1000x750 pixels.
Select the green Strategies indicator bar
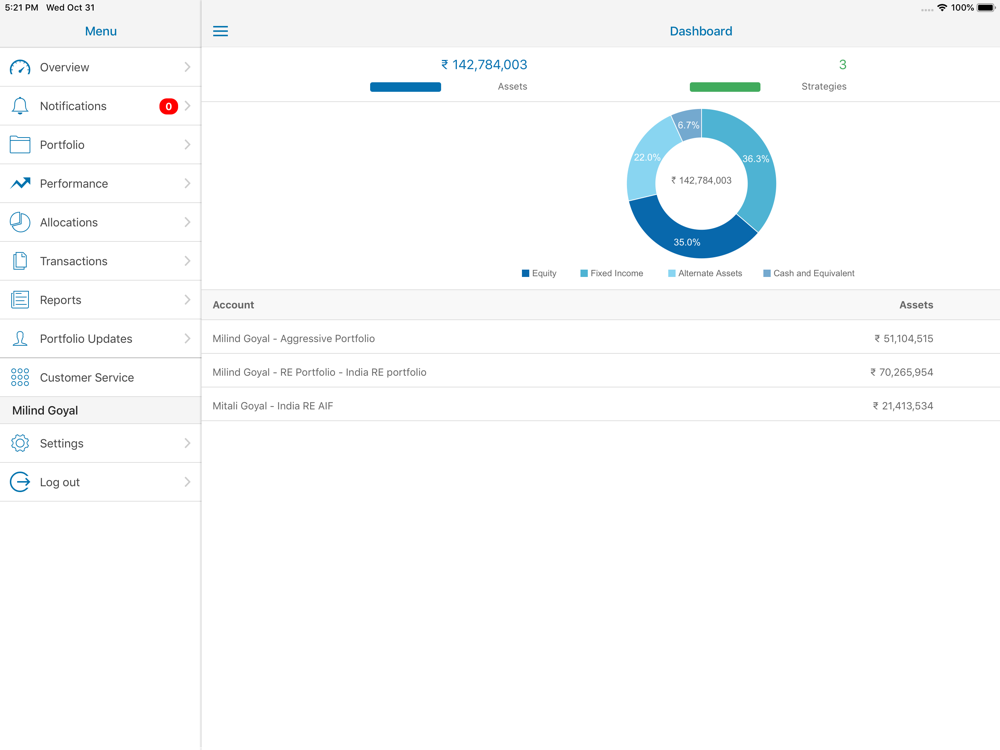click(x=725, y=87)
